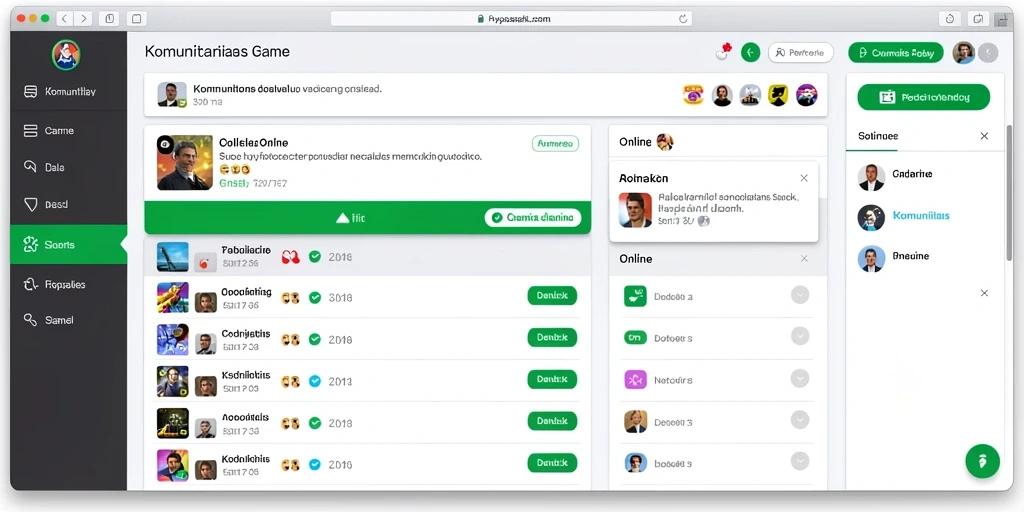Click the Dala search icon in sidebar
Image resolution: width=1024 pixels, height=512 pixels.
[x=30, y=167]
